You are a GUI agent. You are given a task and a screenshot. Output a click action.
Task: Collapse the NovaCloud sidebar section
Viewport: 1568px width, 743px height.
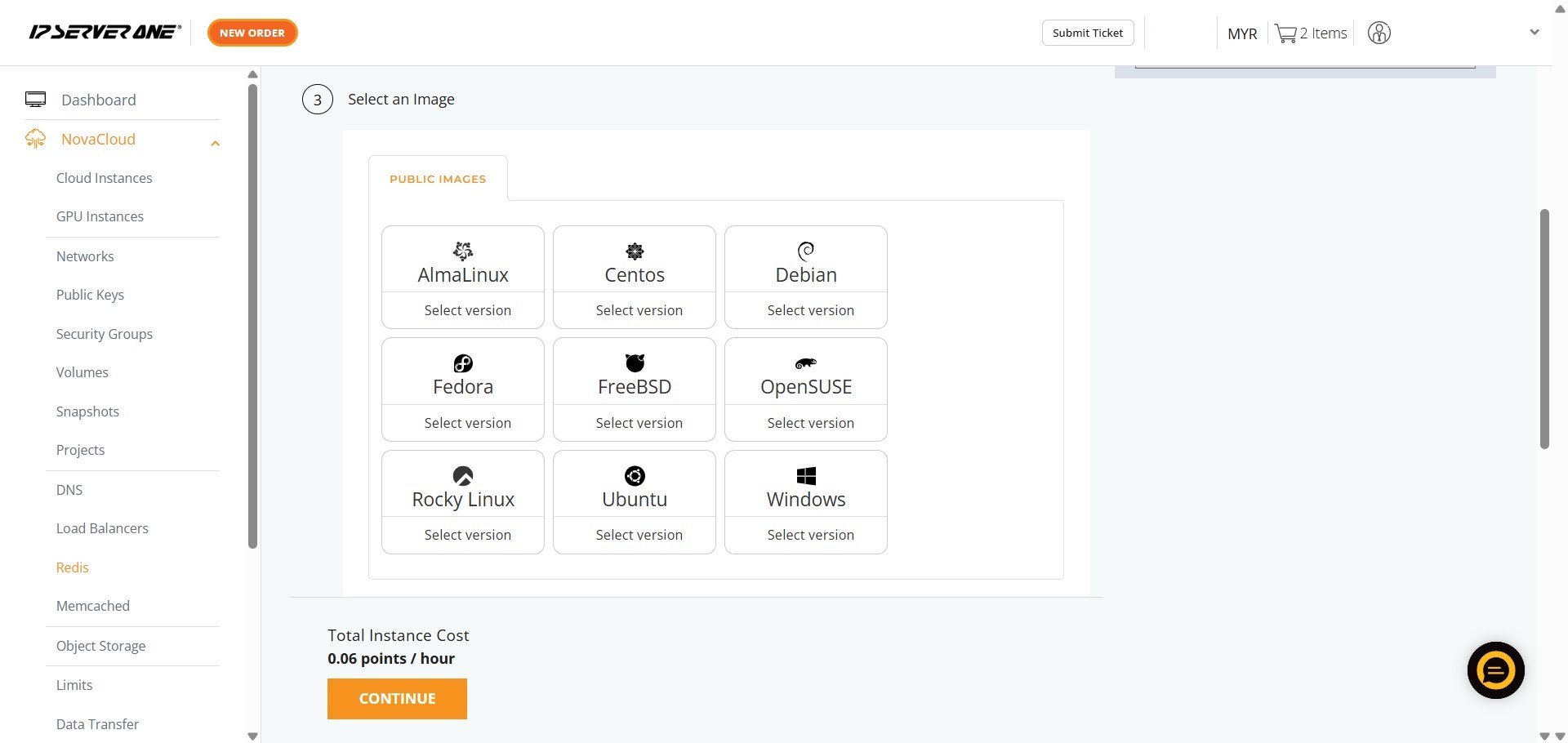coord(216,144)
